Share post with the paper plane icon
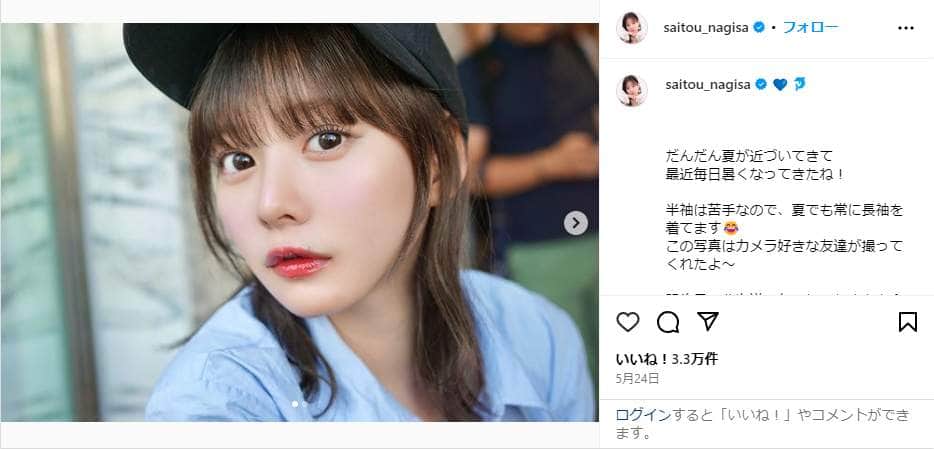Image resolution: width=934 pixels, height=449 pixels. 708,322
